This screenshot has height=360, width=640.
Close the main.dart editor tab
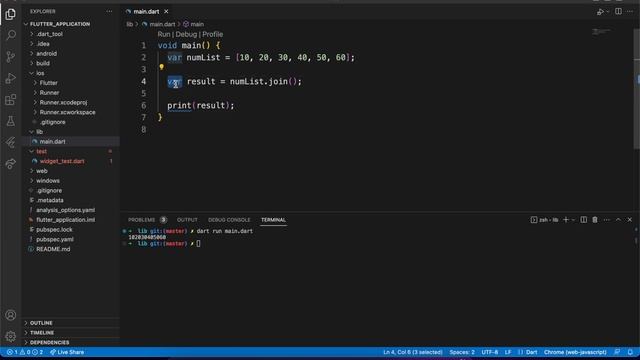click(x=166, y=11)
